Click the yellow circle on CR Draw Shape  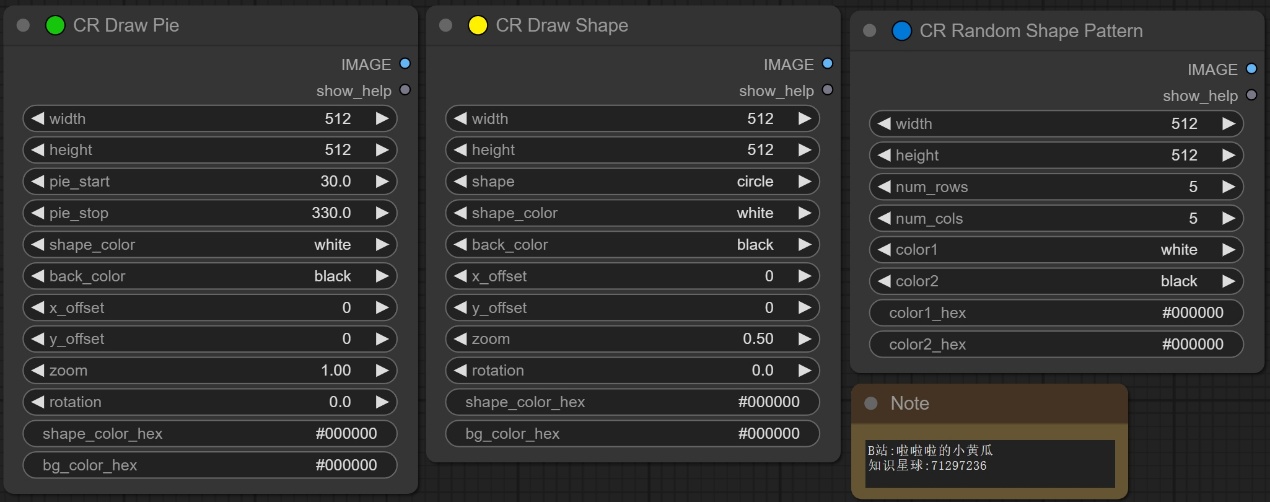pyautogui.click(x=478, y=26)
